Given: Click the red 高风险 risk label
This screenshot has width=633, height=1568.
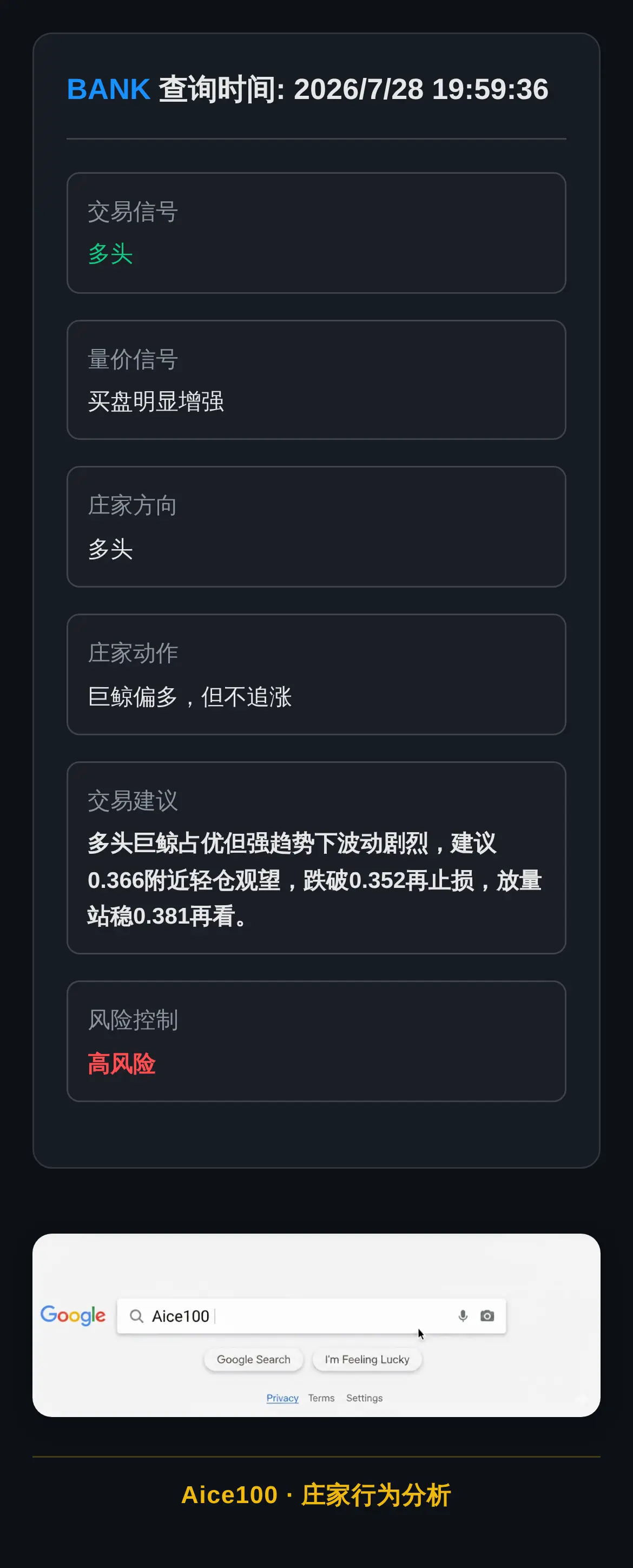Looking at the screenshot, I should click(122, 1063).
